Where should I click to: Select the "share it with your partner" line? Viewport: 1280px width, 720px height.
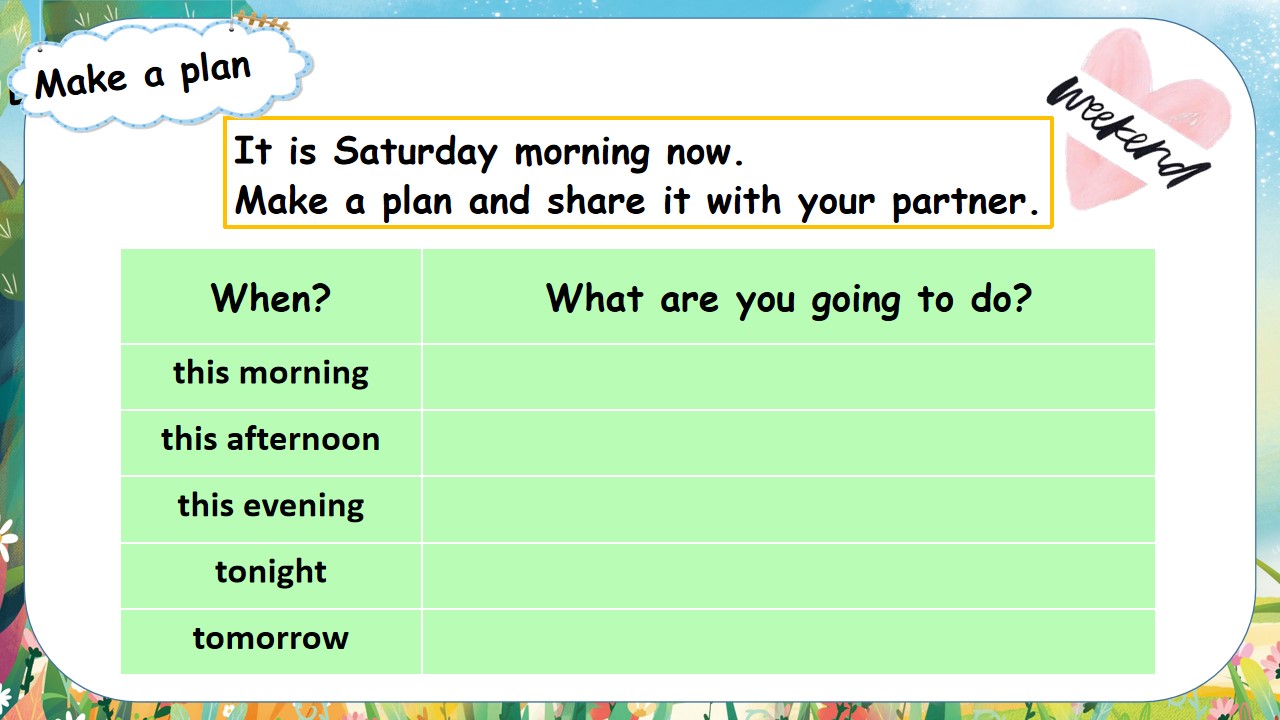click(637, 202)
